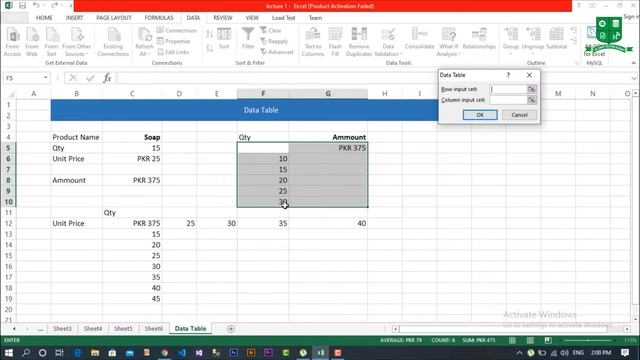Open Connections in ribbon
640x360 pixels.
(x=176, y=31)
